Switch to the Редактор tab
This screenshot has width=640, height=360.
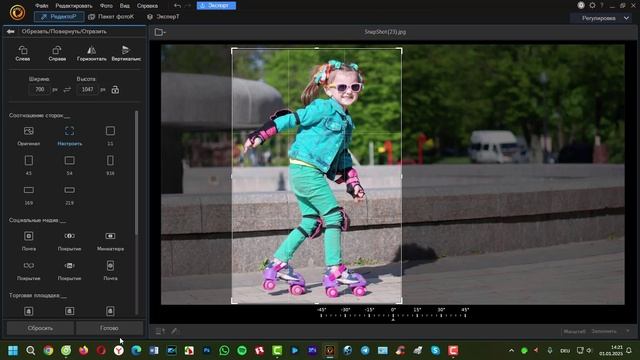59,17
